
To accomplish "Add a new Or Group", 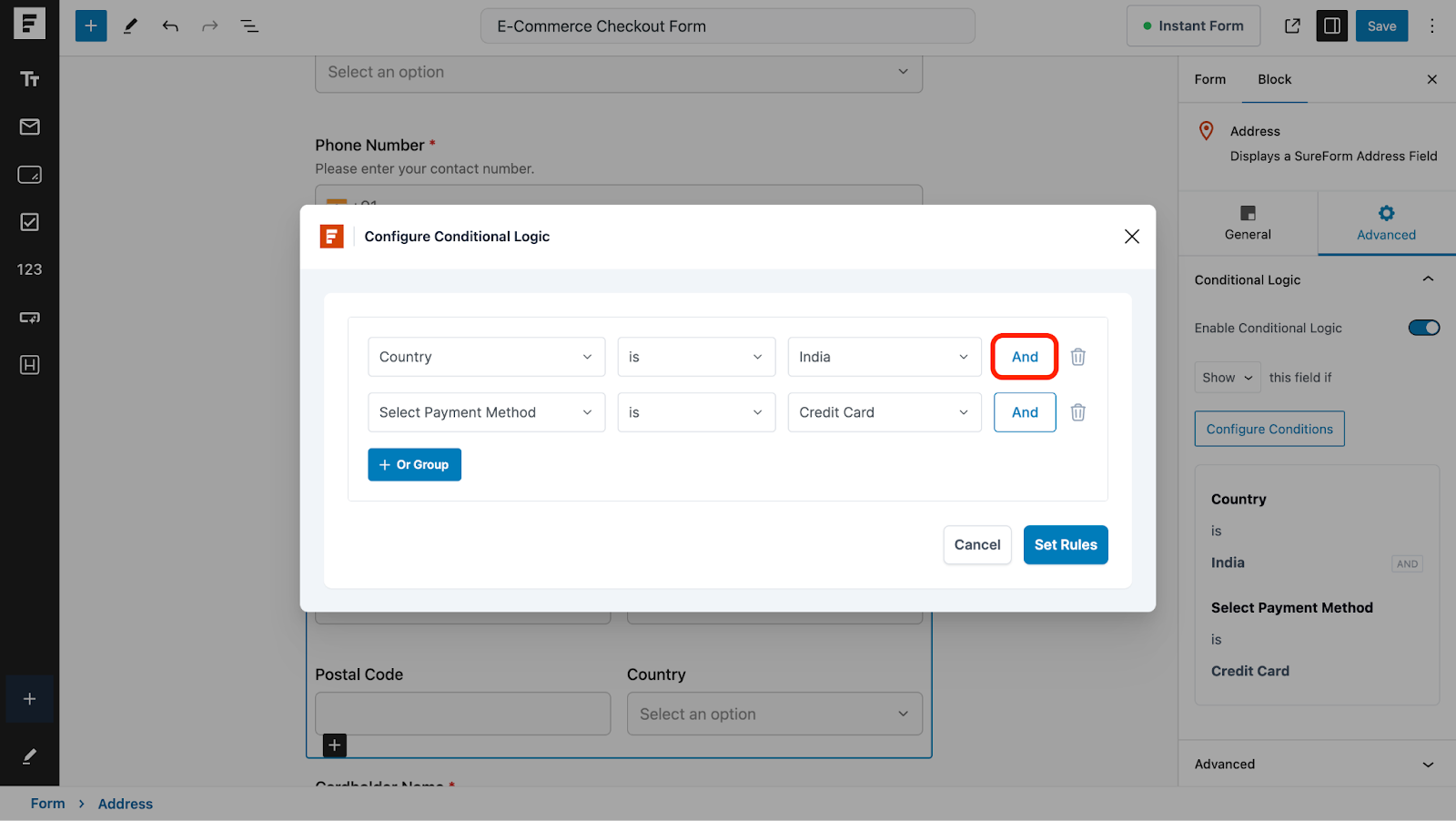I will click(414, 464).
